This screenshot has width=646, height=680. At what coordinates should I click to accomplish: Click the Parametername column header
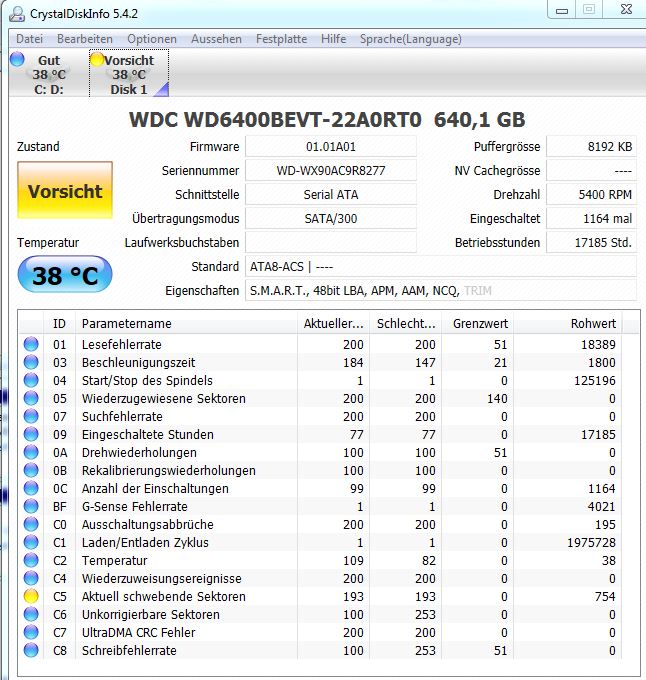186,324
